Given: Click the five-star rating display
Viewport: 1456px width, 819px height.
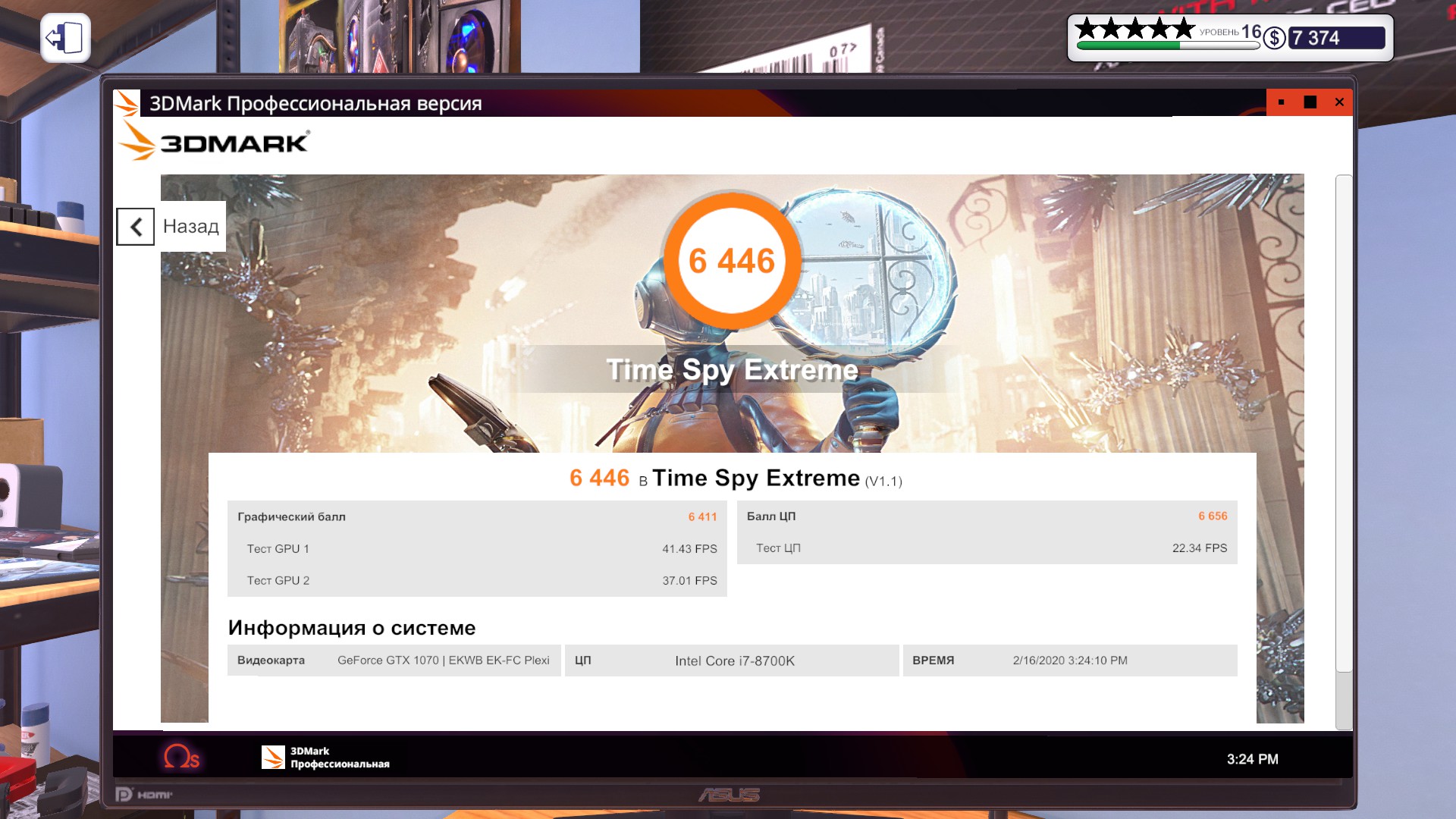Looking at the screenshot, I should pyautogui.click(x=1134, y=29).
